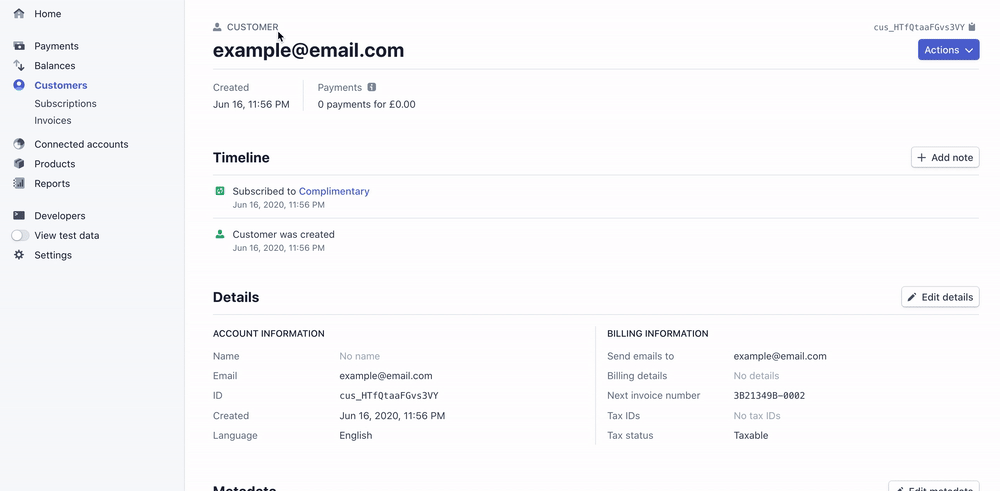This screenshot has height=491, width=1000.
Task: Click the Home icon in sidebar
Action: (19, 14)
